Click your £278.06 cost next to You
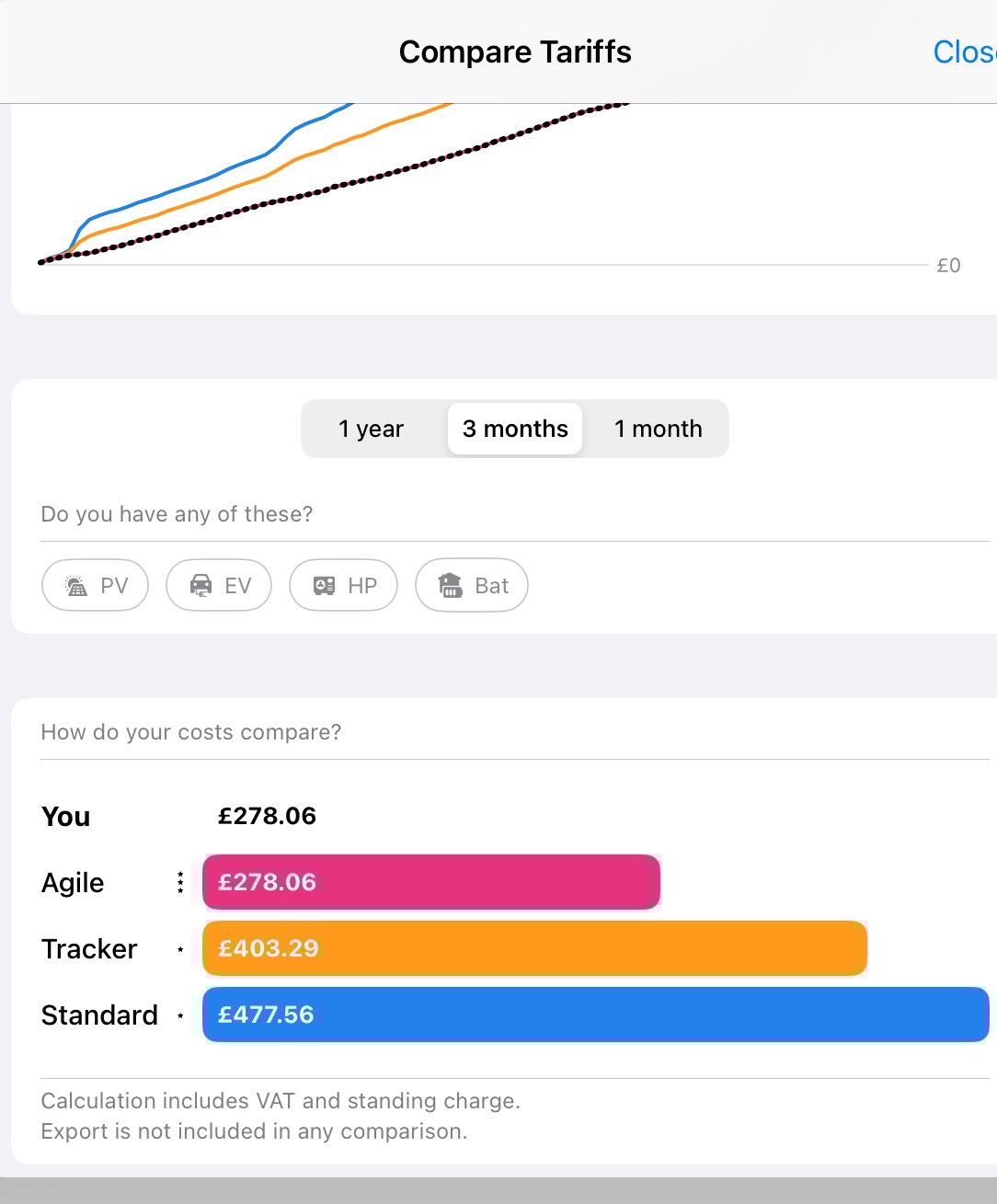Screen dimensions: 997x1204 coord(267,816)
